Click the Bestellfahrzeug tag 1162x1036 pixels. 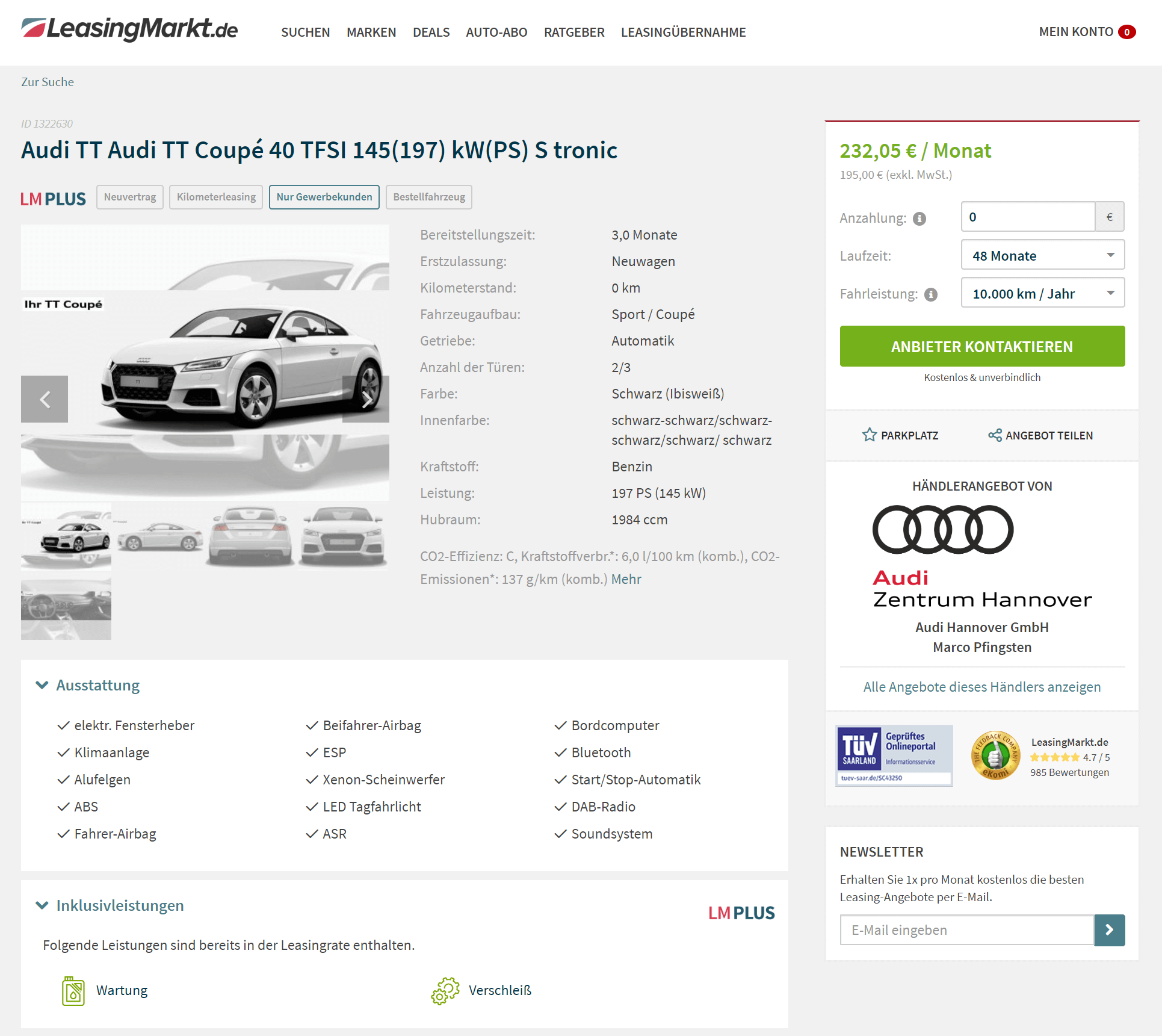pyautogui.click(x=429, y=197)
